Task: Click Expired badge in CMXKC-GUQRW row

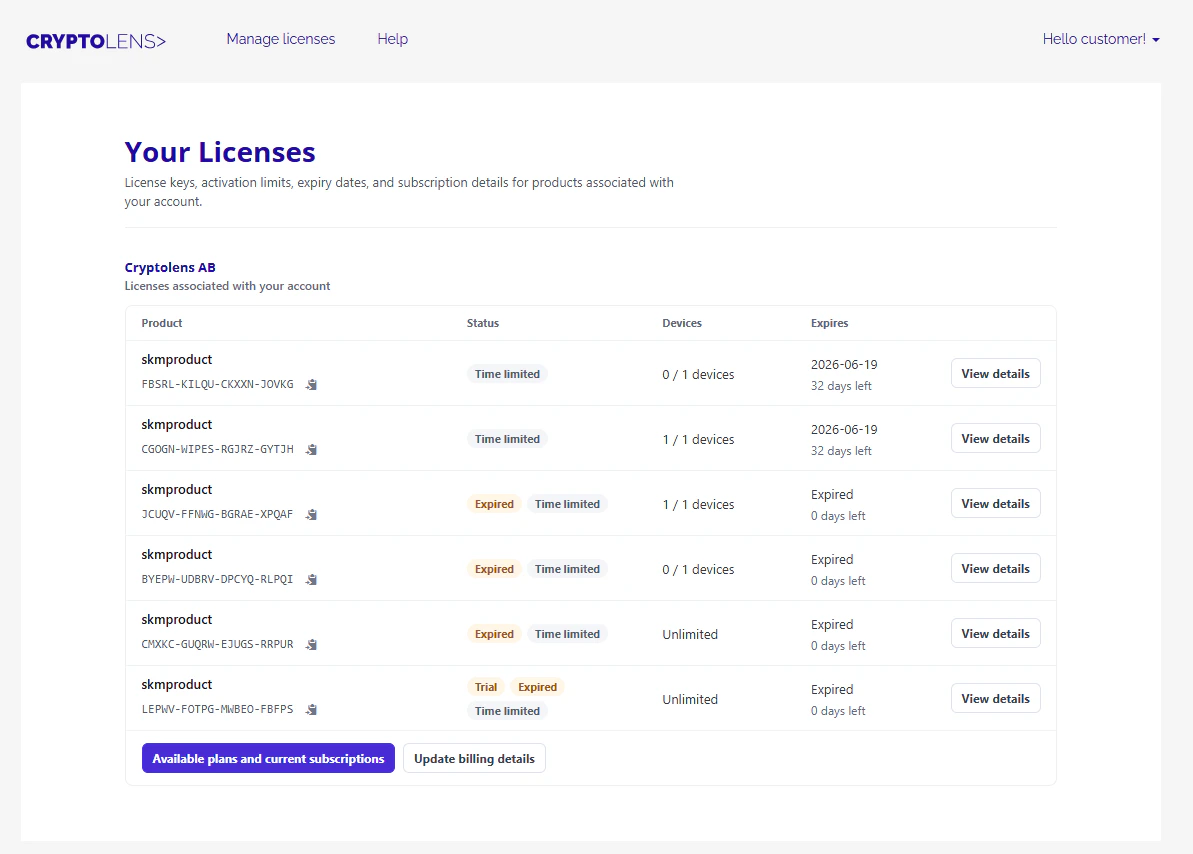Action: (x=494, y=634)
